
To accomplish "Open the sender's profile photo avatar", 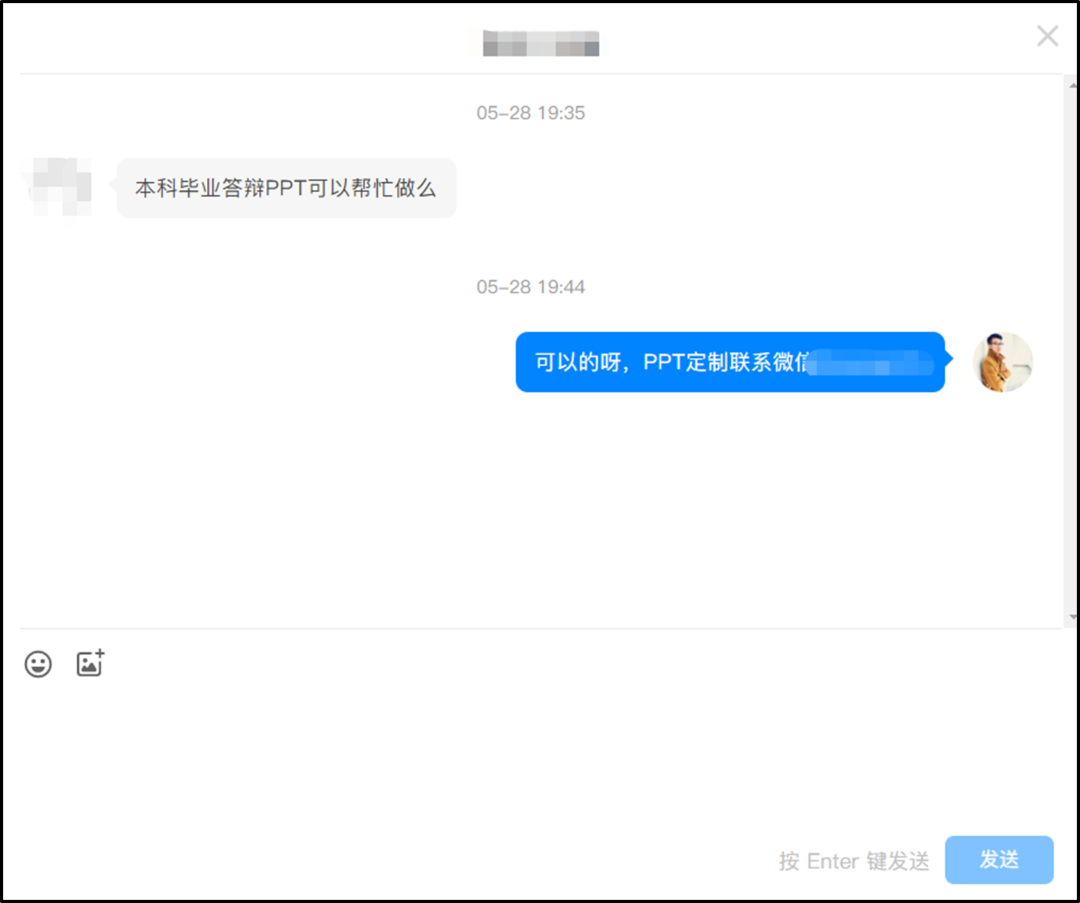I will pyautogui.click(x=1002, y=362).
